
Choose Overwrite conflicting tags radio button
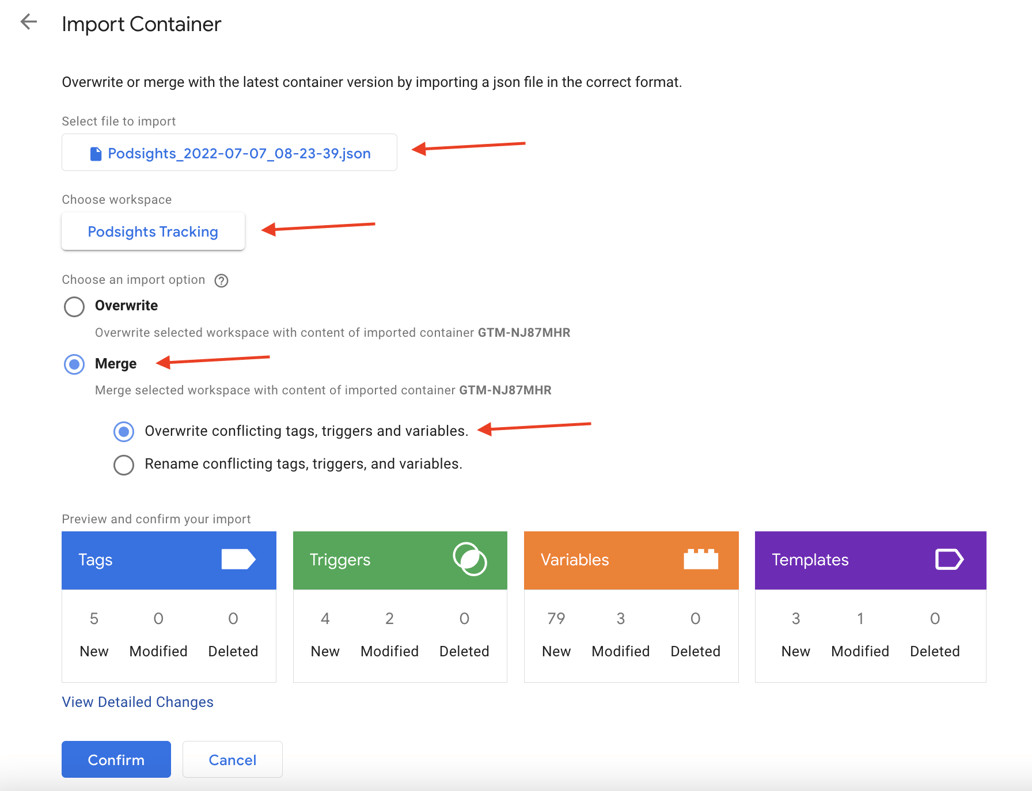[x=124, y=432]
